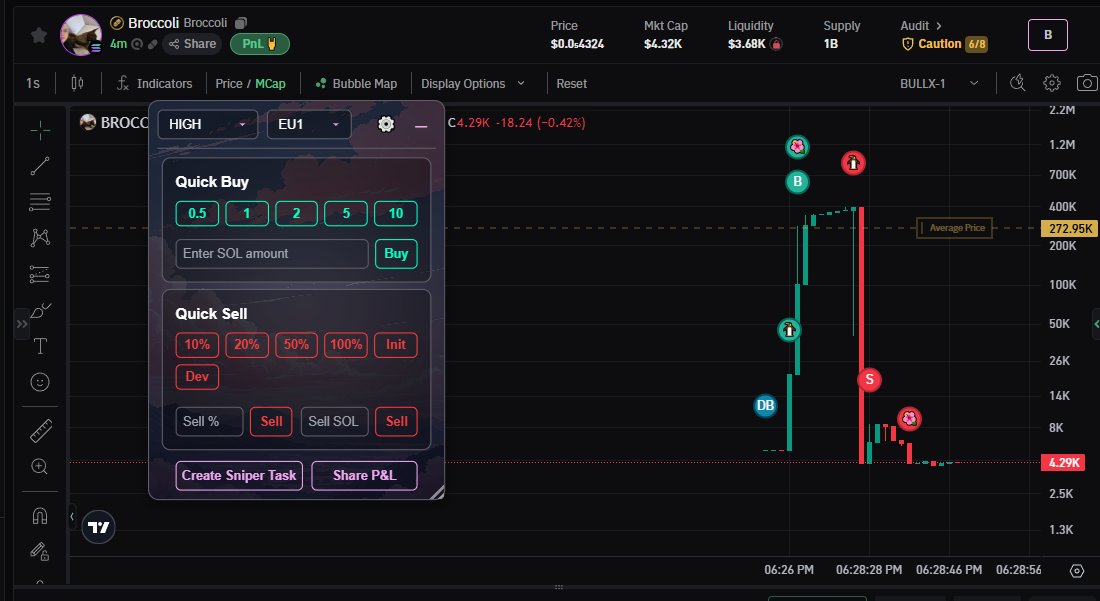Image resolution: width=1100 pixels, height=601 pixels.
Task: Expand the left sidebar double-chevron
Action: point(22,324)
